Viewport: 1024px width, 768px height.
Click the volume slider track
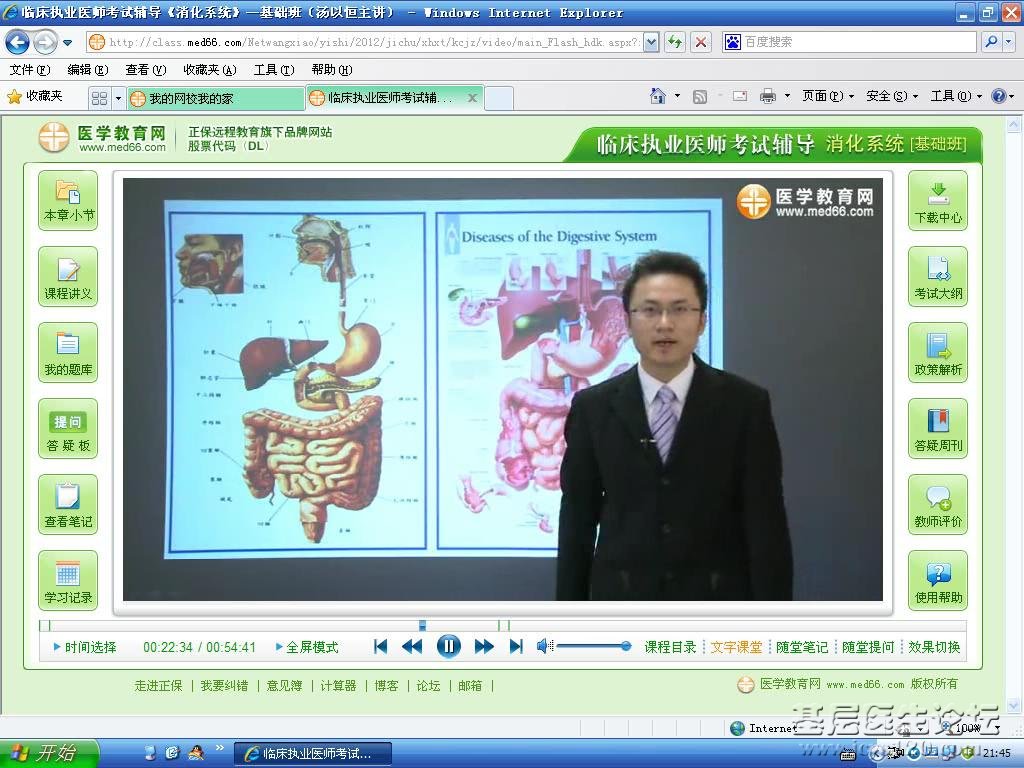[x=591, y=646]
